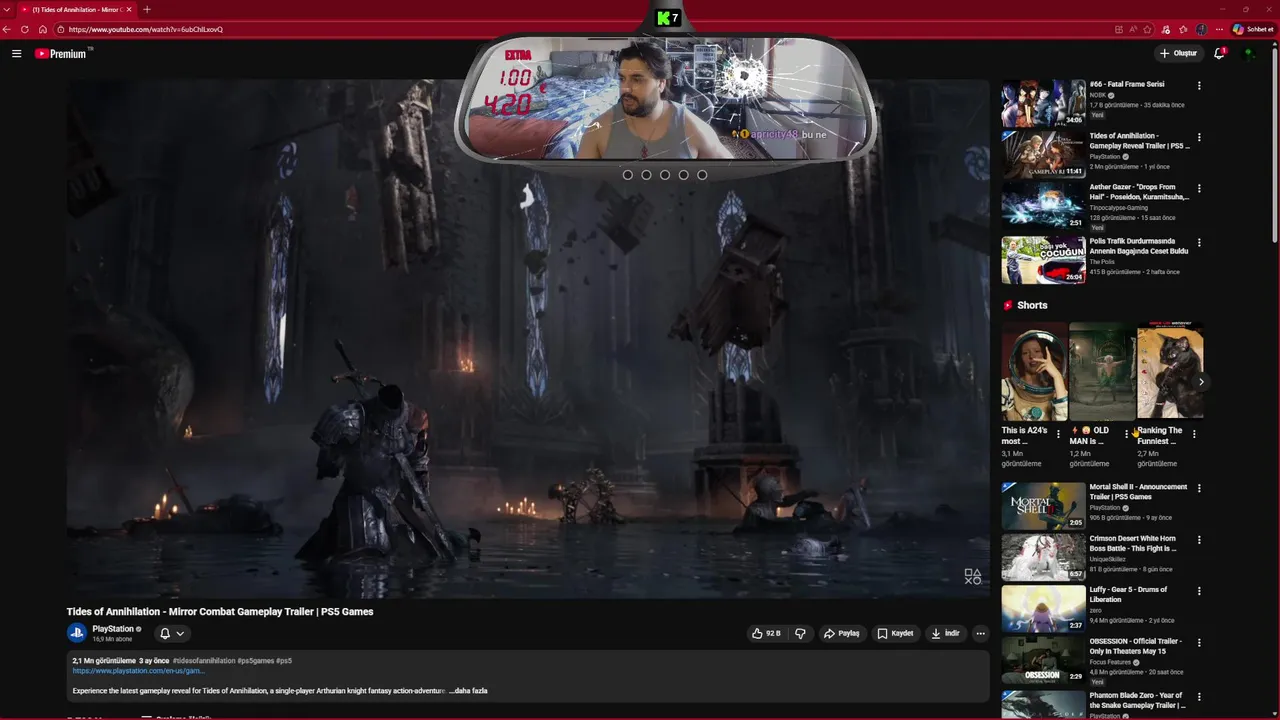Click the Oluştur create button
The height and width of the screenshot is (720, 1280).
tap(1178, 53)
